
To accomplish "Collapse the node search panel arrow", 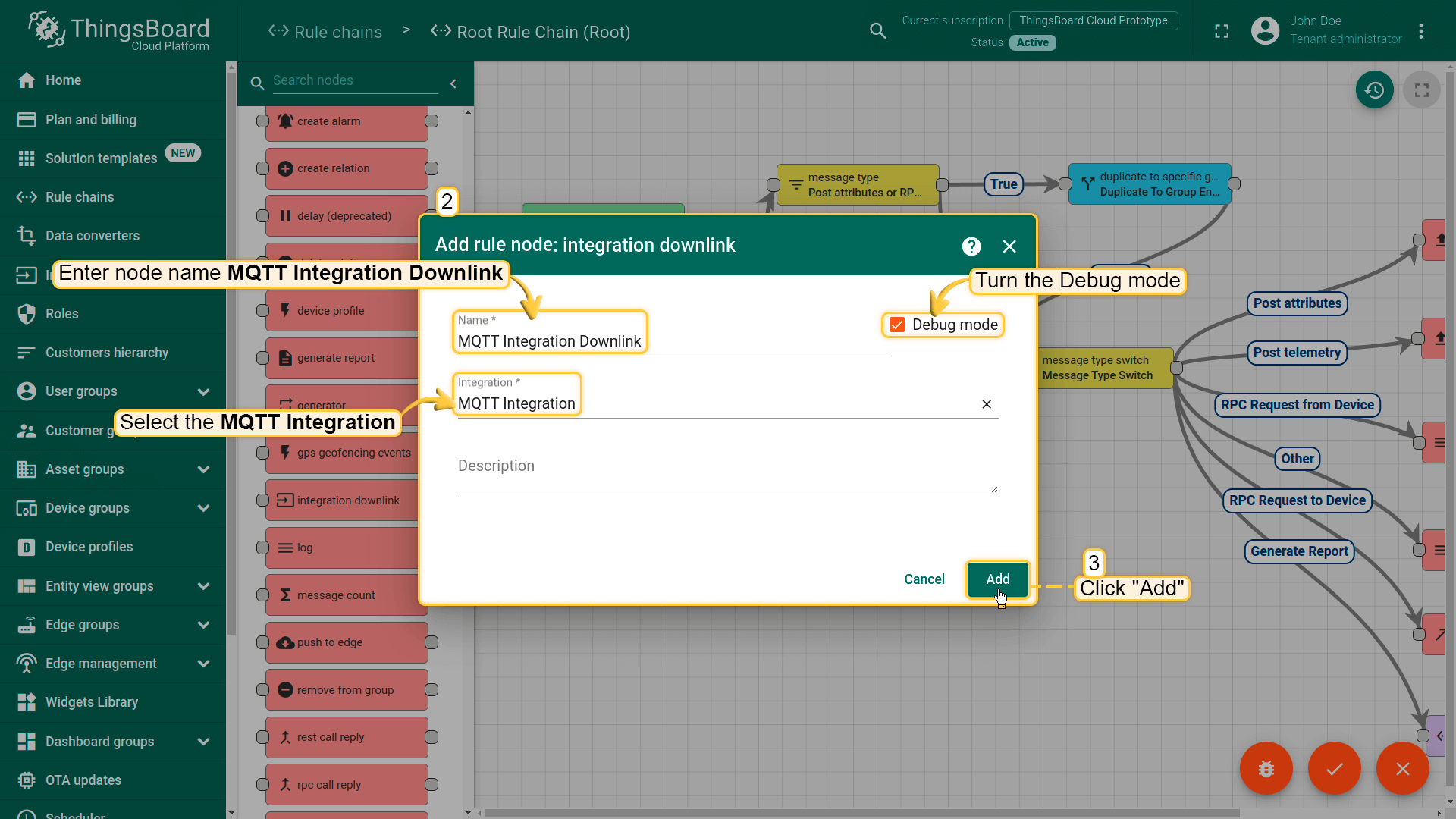I will point(453,83).
